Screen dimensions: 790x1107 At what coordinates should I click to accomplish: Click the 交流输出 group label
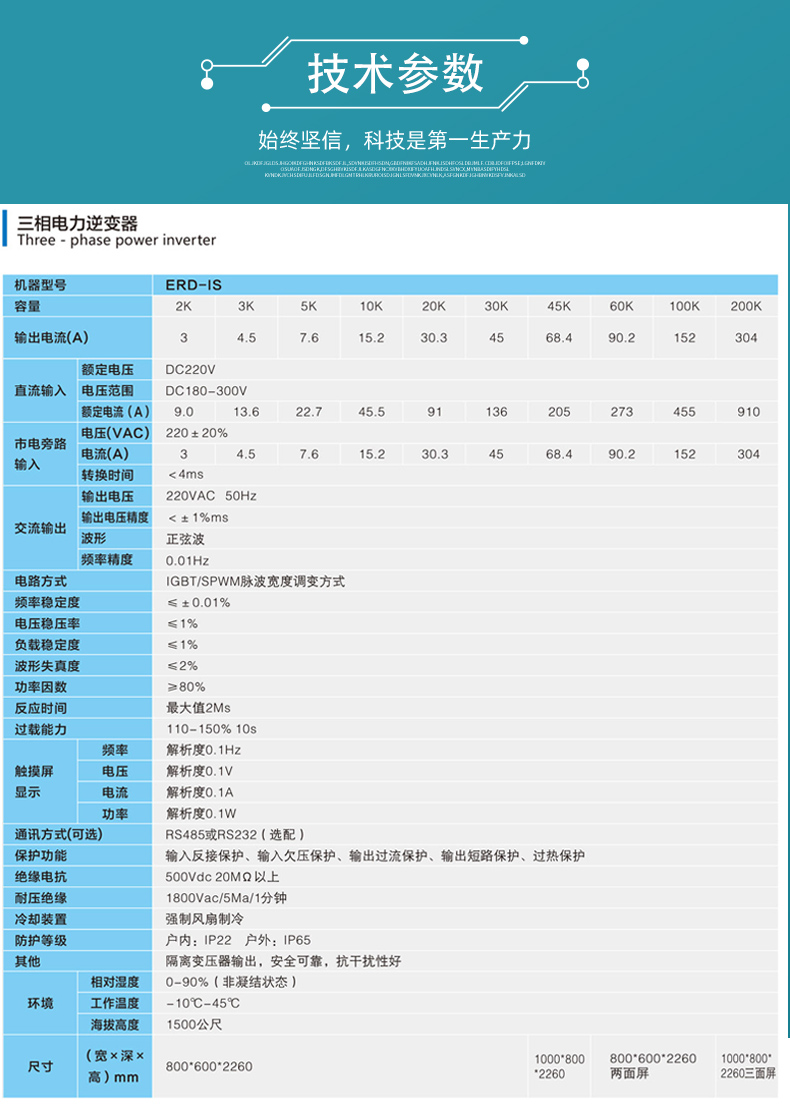pos(40,528)
